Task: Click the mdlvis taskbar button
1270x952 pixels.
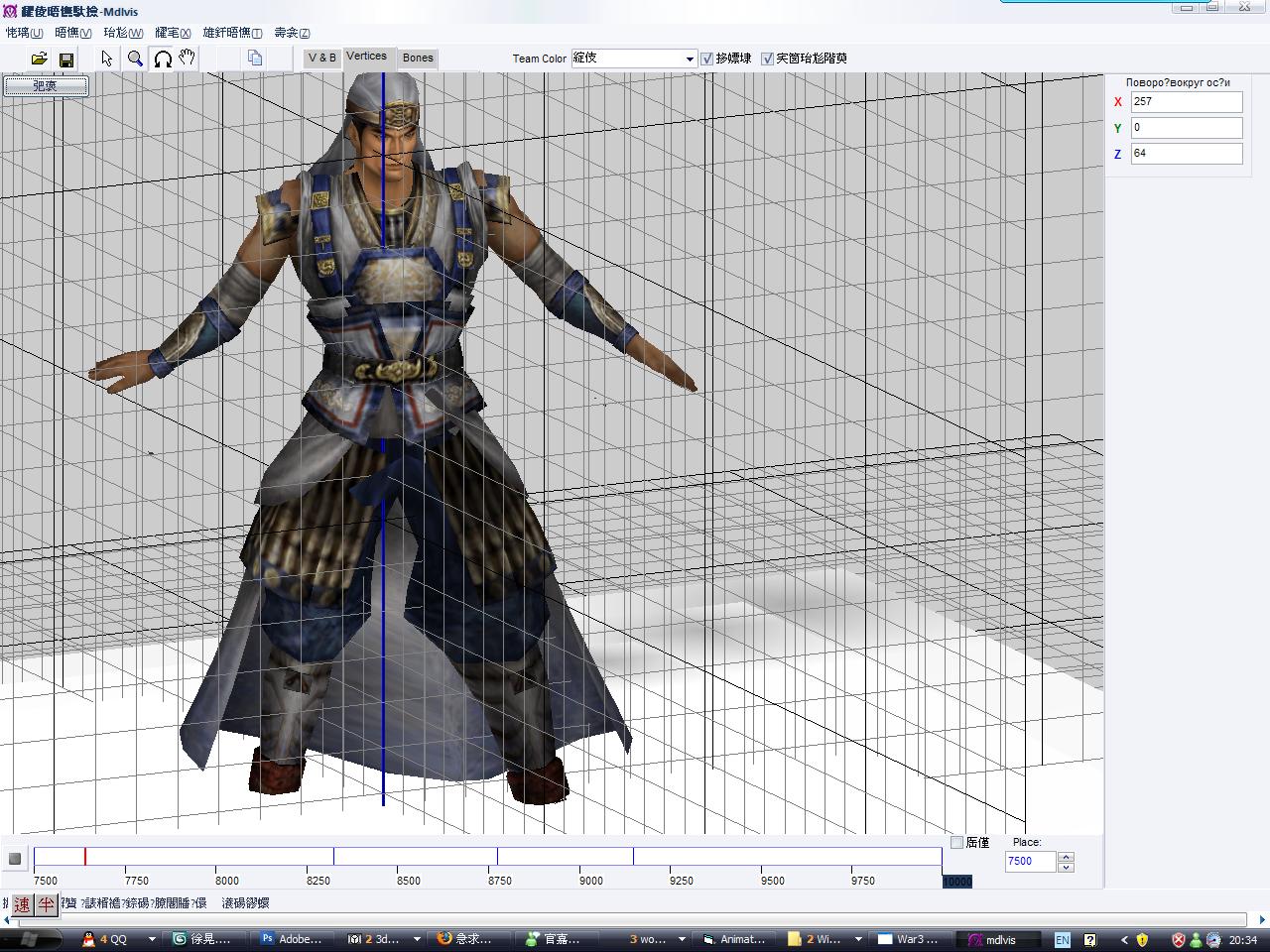Action: pyautogui.click(x=997, y=939)
